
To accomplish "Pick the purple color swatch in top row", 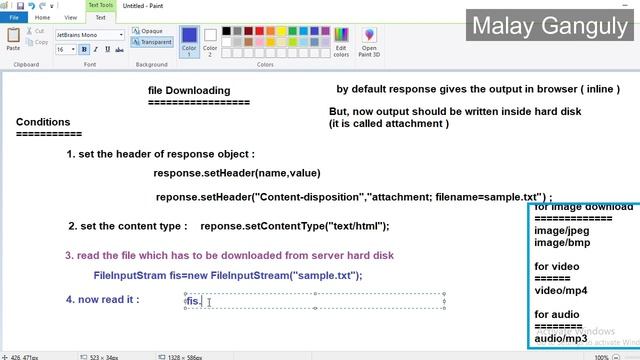I will tap(326, 31).
